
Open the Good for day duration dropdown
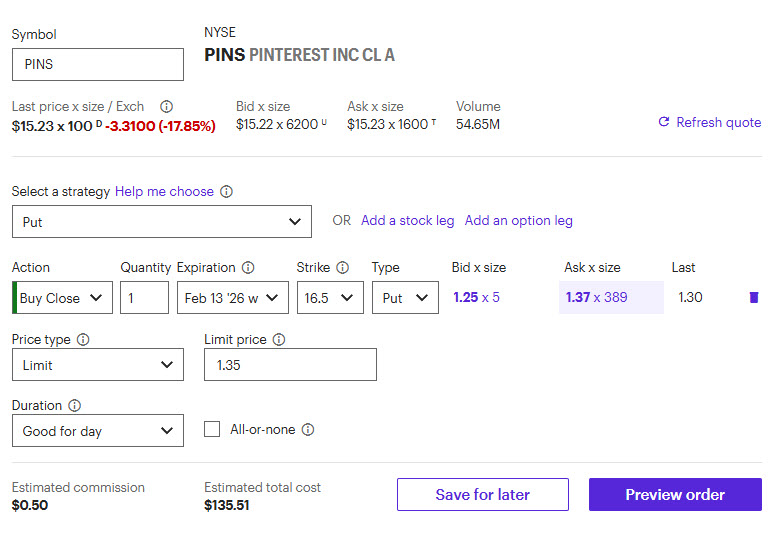pyautogui.click(x=98, y=431)
